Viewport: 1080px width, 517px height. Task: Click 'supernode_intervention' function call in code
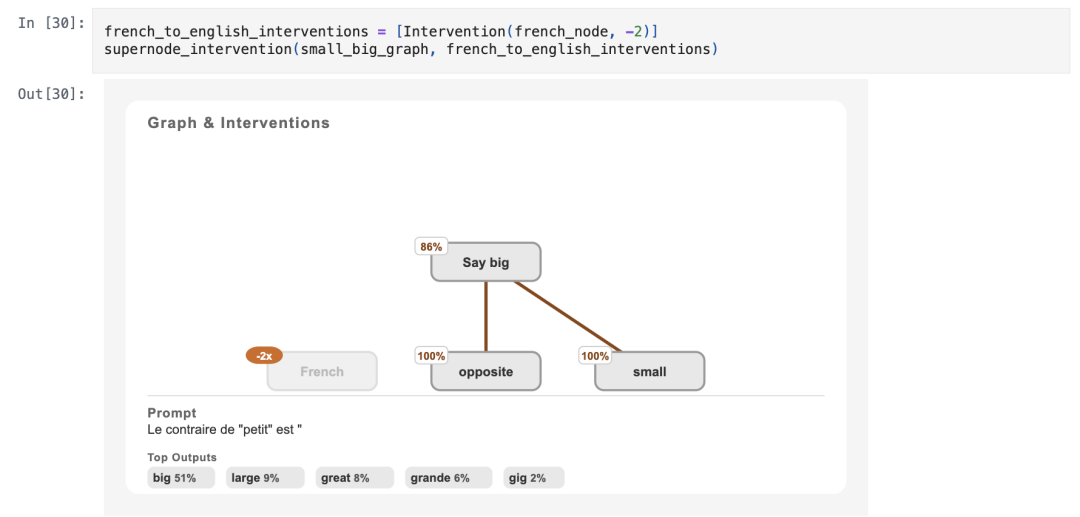pos(198,49)
